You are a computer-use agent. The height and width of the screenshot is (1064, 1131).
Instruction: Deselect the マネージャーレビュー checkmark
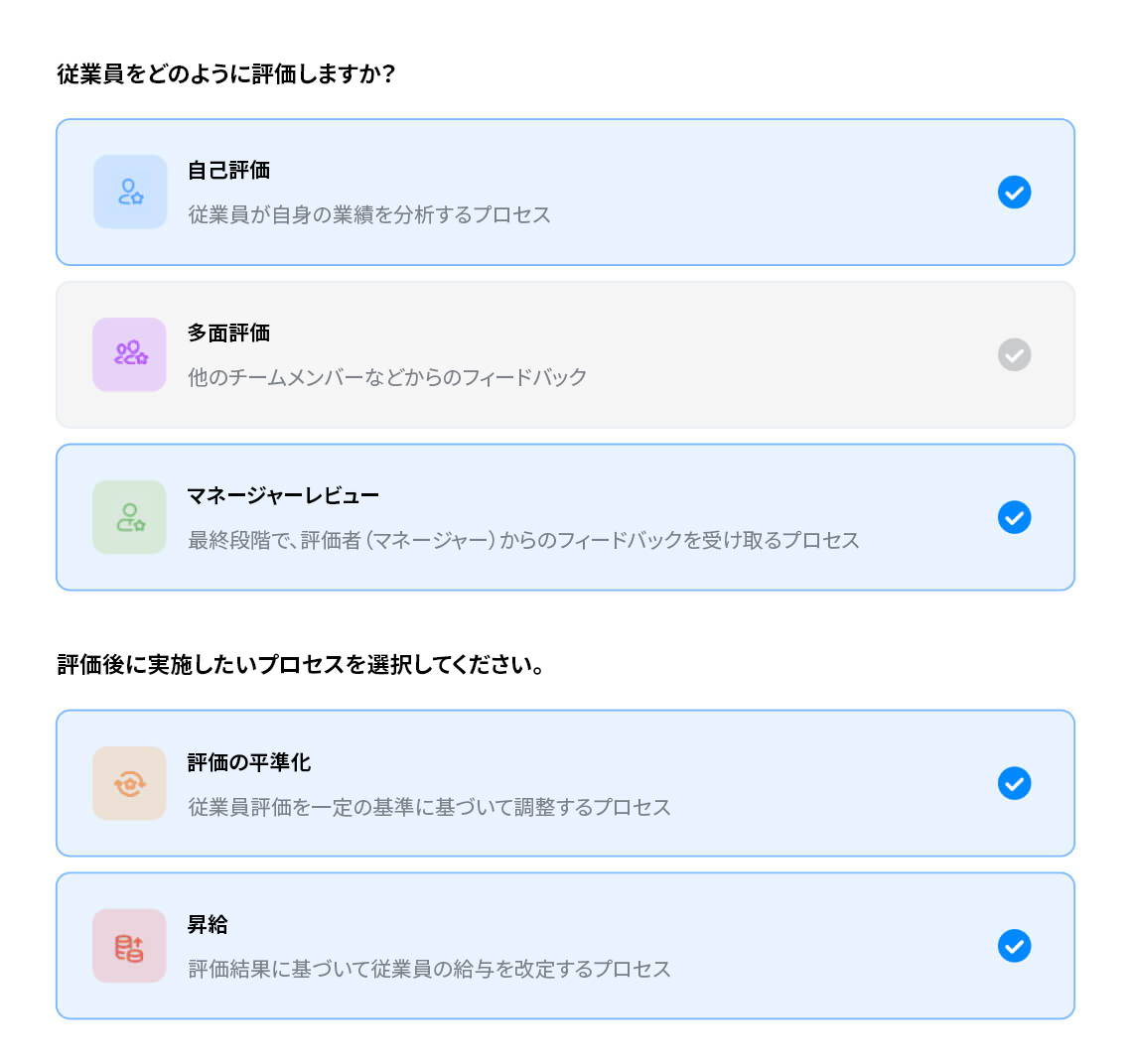[1014, 517]
